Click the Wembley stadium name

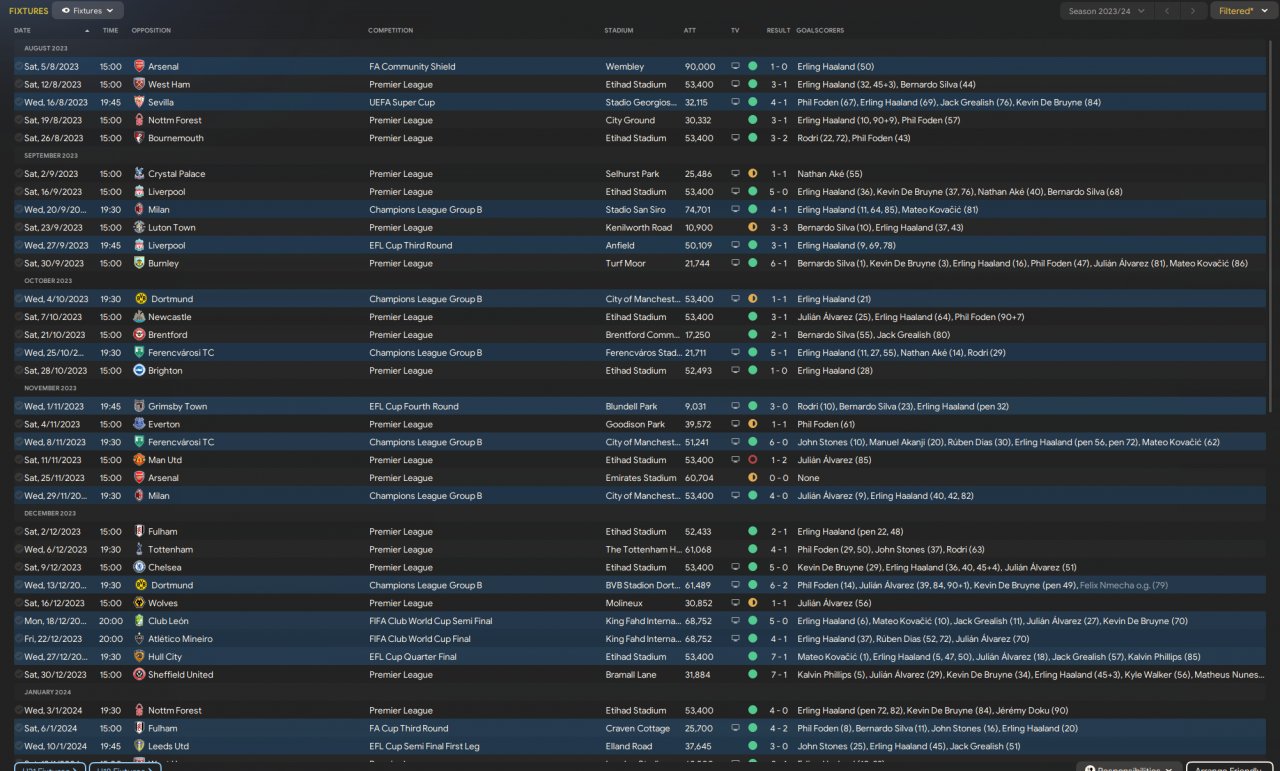[x=625, y=66]
